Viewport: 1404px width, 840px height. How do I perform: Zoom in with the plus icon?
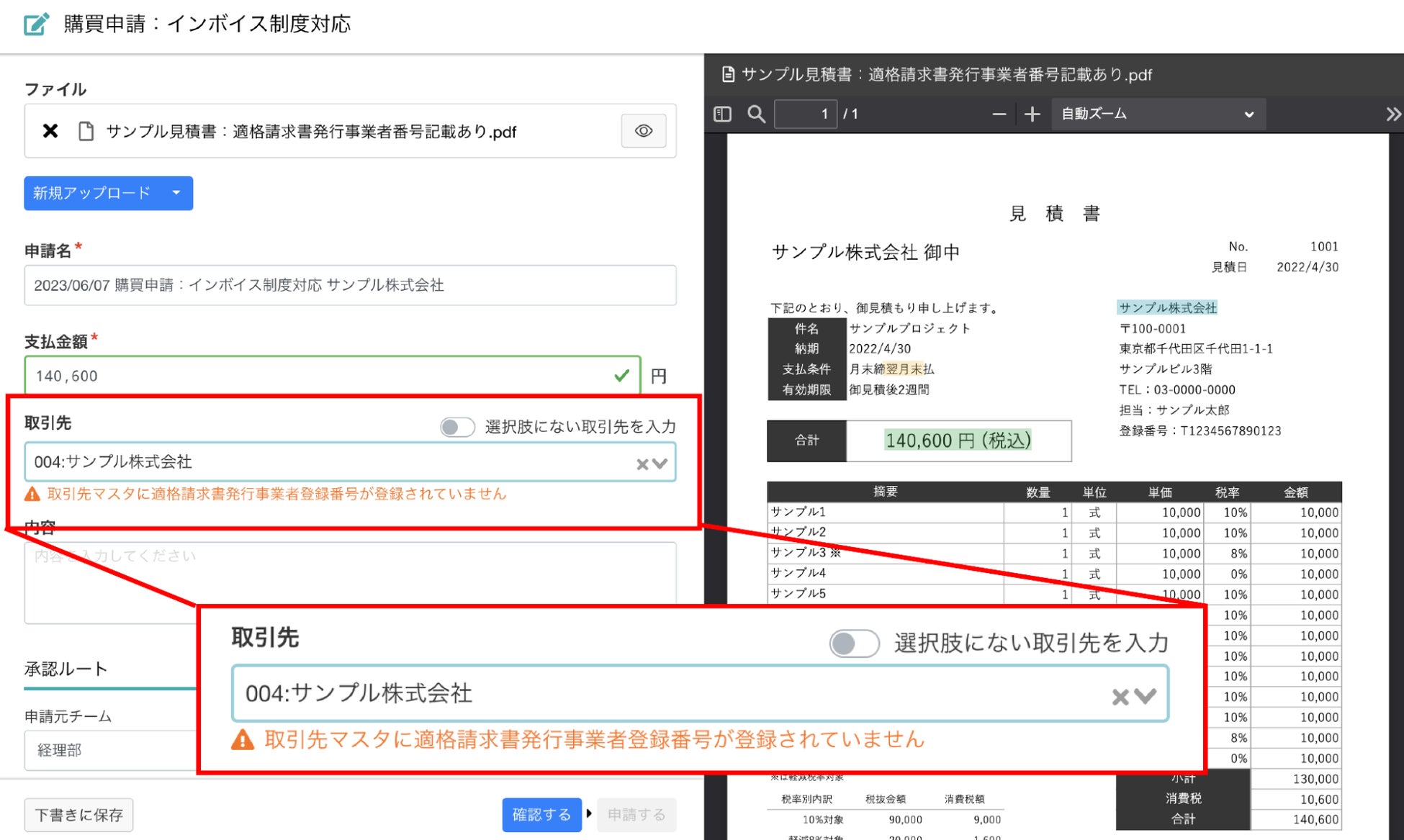[1032, 114]
